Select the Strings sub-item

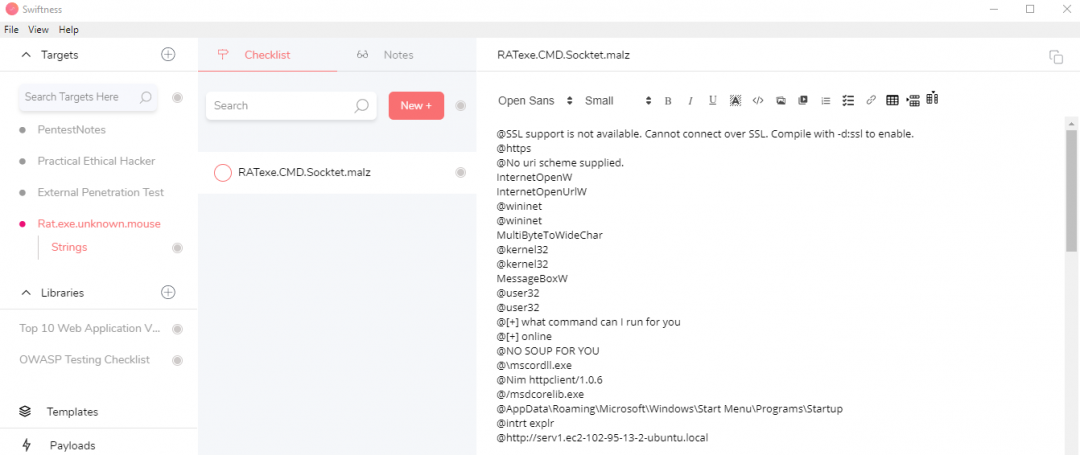tap(69, 247)
